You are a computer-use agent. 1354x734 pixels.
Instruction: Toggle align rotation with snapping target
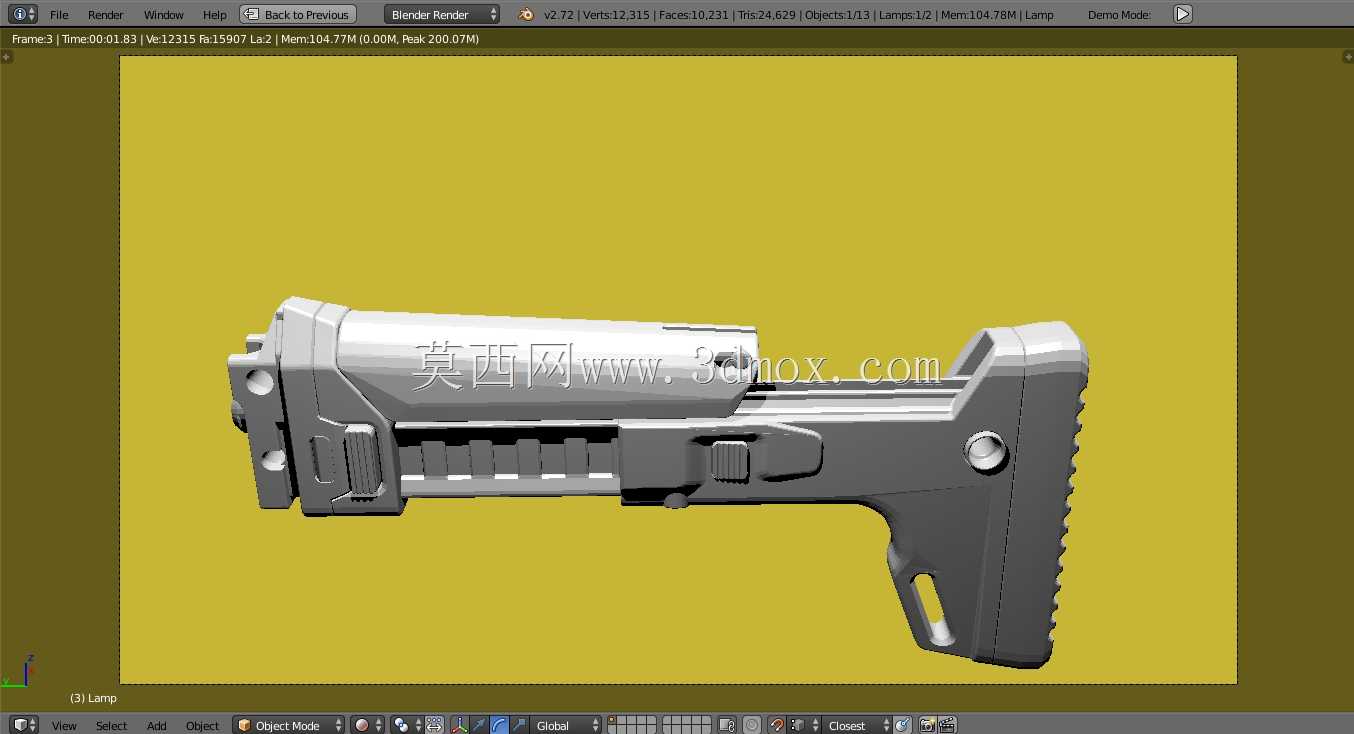click(902, 725)
